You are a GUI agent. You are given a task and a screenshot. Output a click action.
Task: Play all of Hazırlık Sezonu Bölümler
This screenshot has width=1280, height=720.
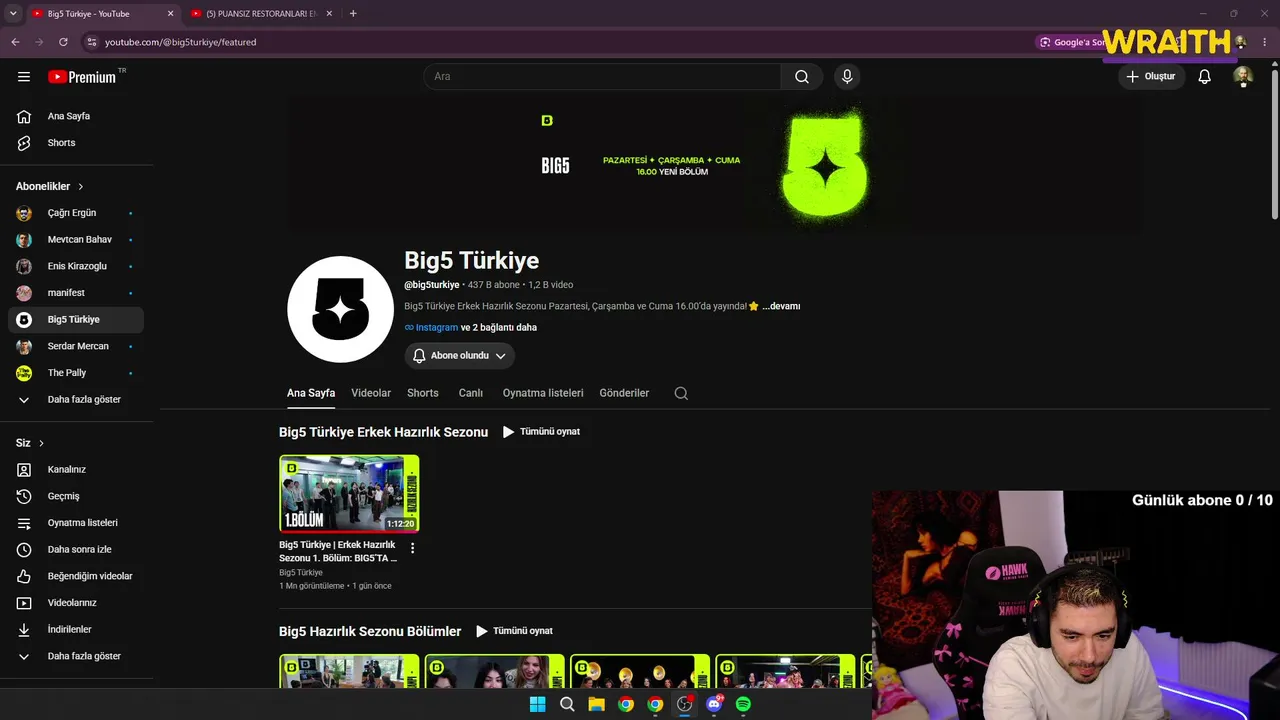pos(514,631)
